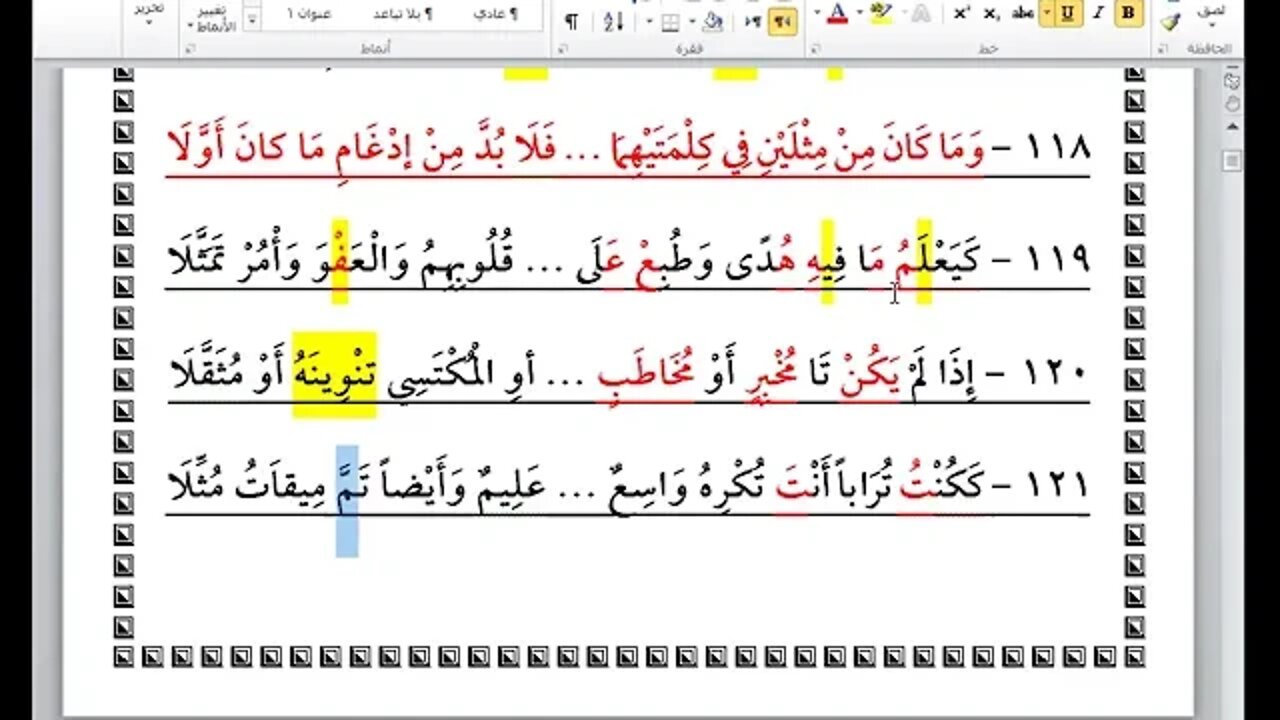Toggle left-to-right text direction
Viewport: 1280px width, 720px height.
pos(753,21)
